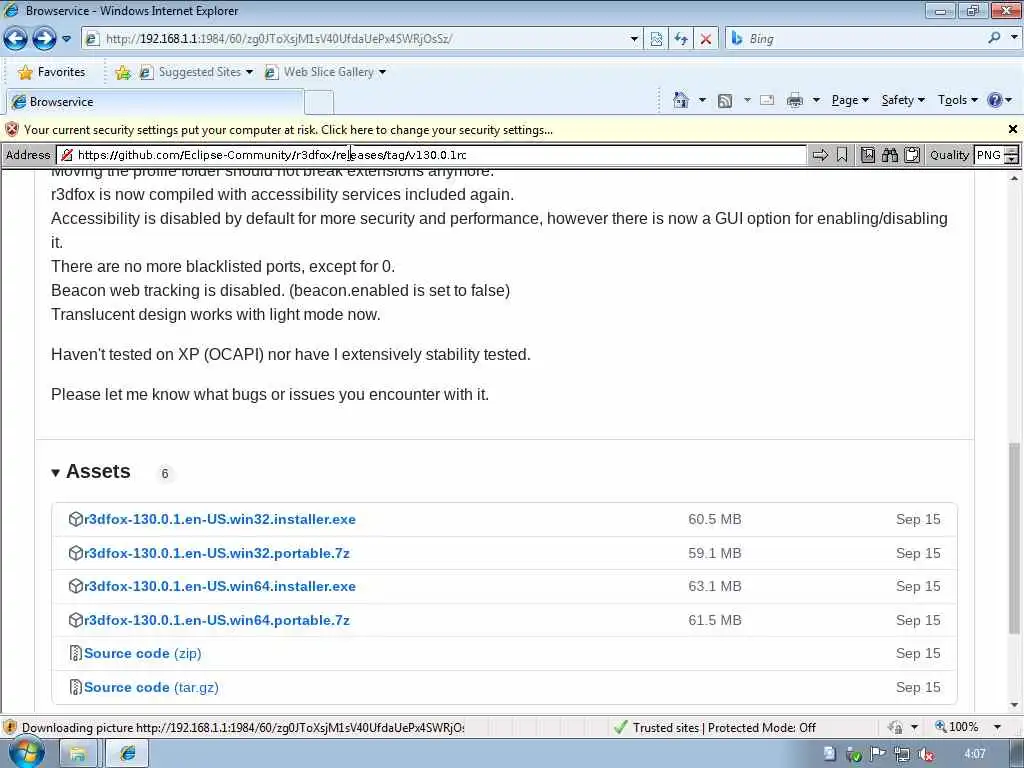
Task: Click the Action Center flag icon
Action: click(x=878, y=754)
